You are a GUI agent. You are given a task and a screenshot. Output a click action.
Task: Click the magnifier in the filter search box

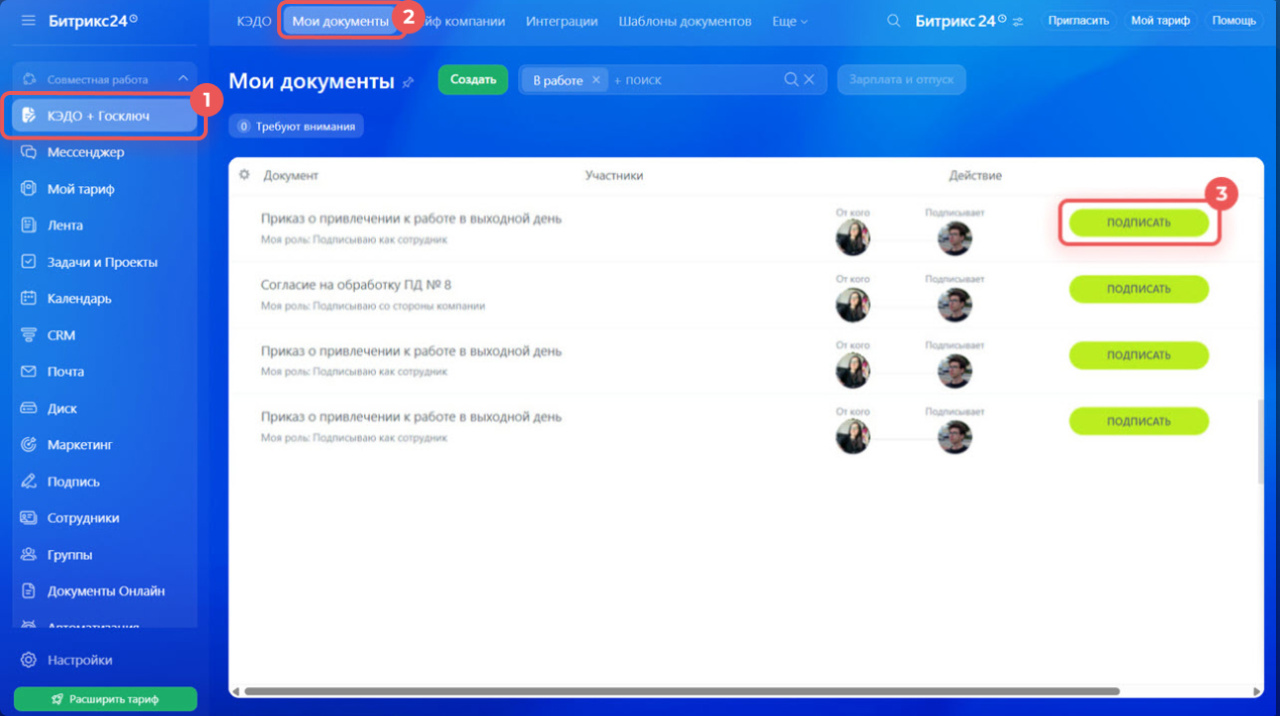pos(791,80)
